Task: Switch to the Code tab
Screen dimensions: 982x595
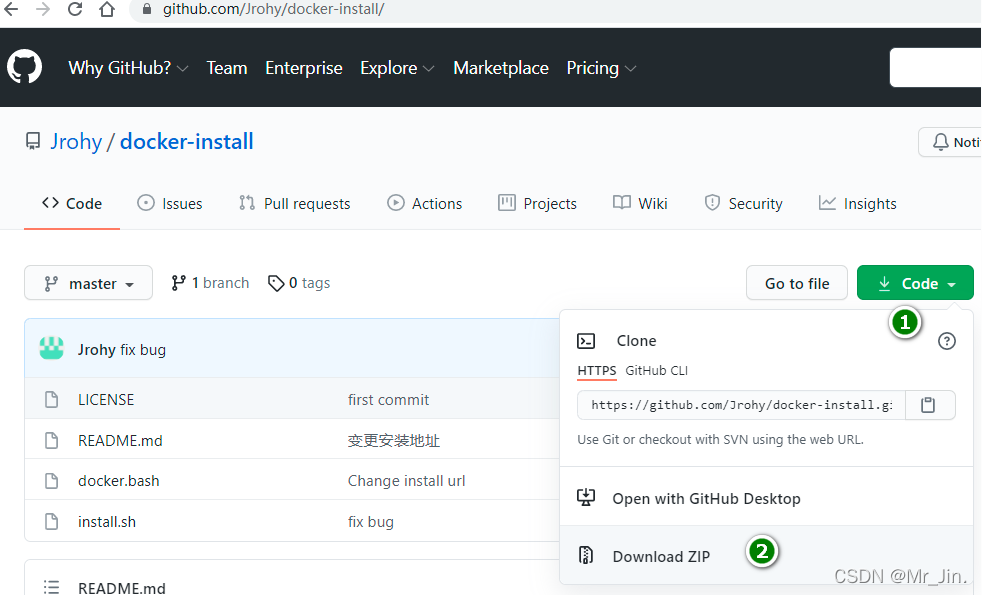Action: pyautogui.click(x=72, y=204)
